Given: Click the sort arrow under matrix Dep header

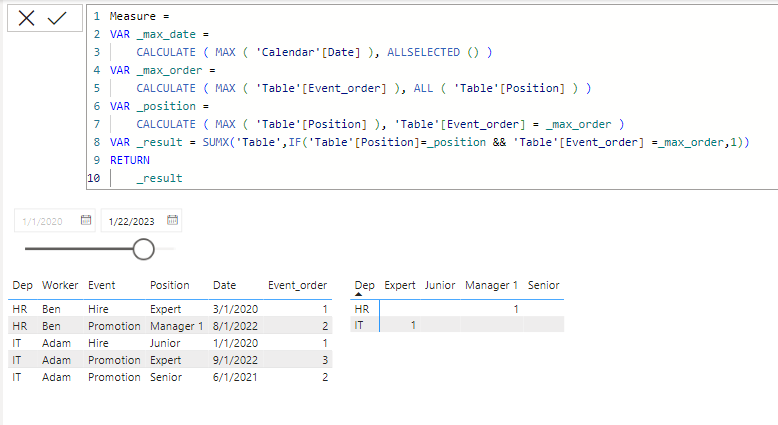Looking at the screenshot, I should (359, 295).
